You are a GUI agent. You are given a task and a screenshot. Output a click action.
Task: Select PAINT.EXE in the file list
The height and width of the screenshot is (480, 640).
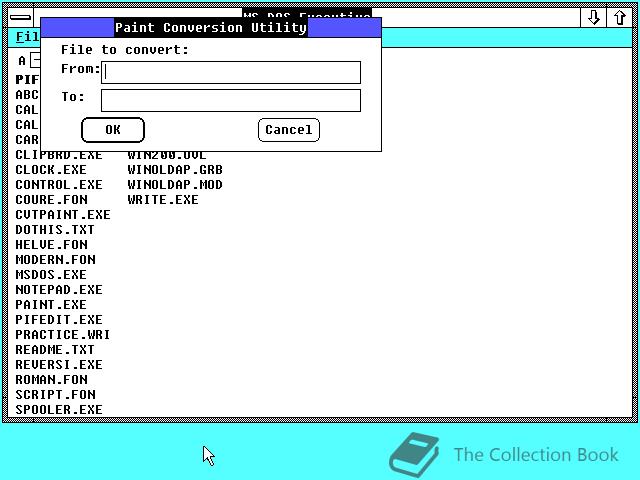[x=51, y=305]
